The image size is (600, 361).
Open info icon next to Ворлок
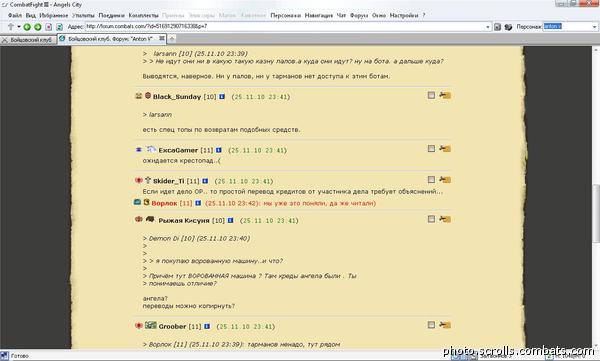[x=198, y=203]
